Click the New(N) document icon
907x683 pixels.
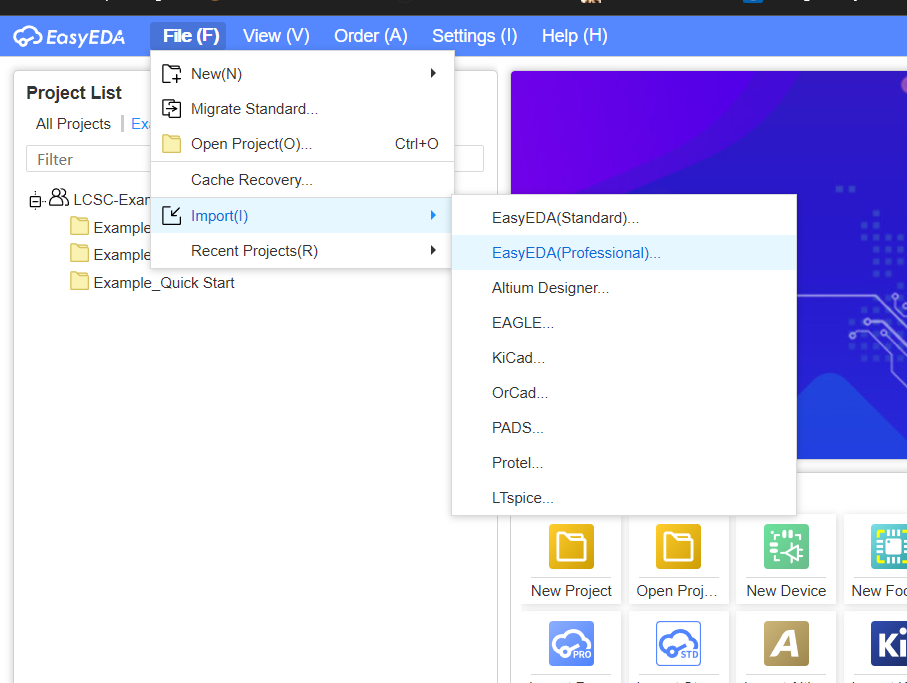(171, 74)
